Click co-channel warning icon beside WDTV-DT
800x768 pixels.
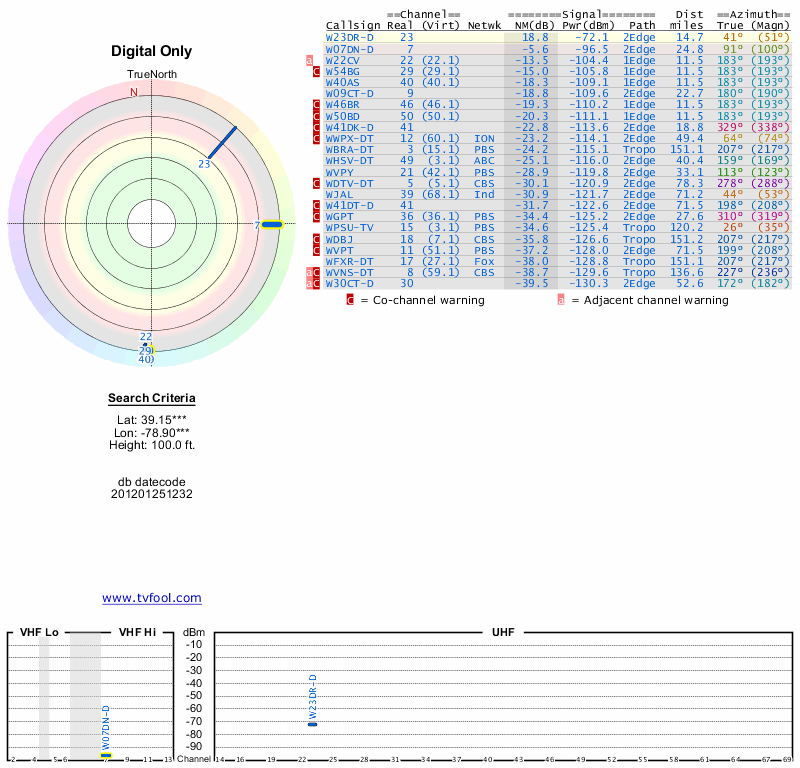(x=317, y=183)
